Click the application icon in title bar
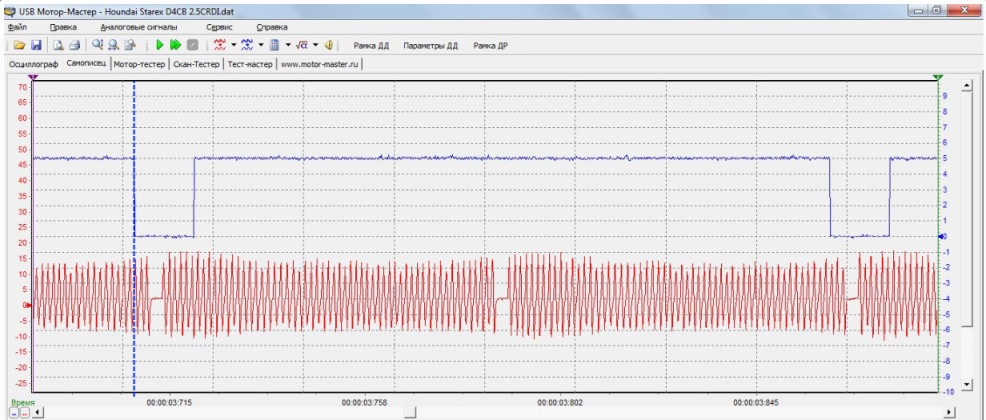The height and width of the screenshot is (420, 986). pos(9,11)
